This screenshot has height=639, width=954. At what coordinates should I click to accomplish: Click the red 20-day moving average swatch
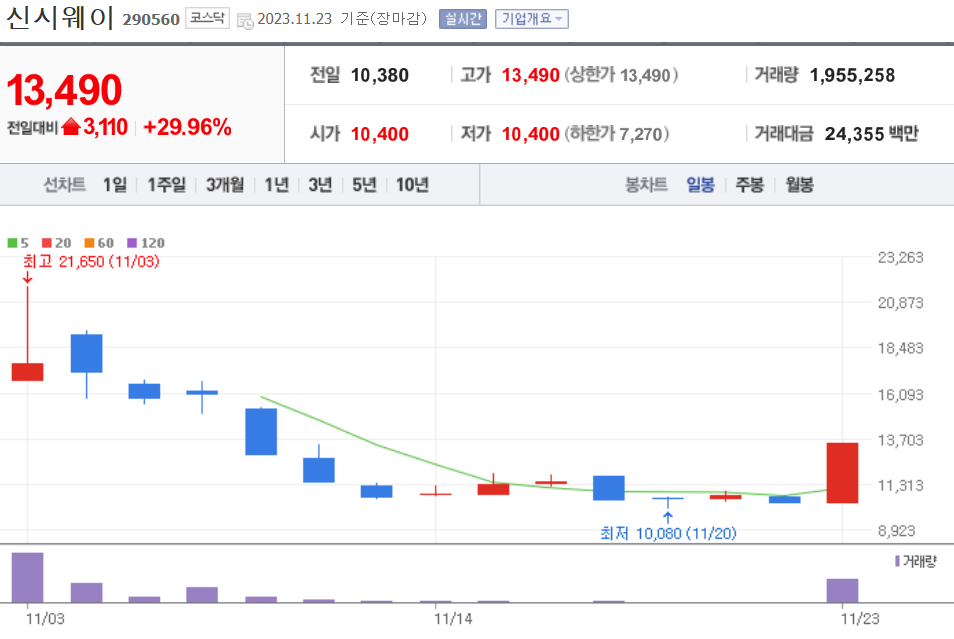pyautogui.click(x=47, y=243)
